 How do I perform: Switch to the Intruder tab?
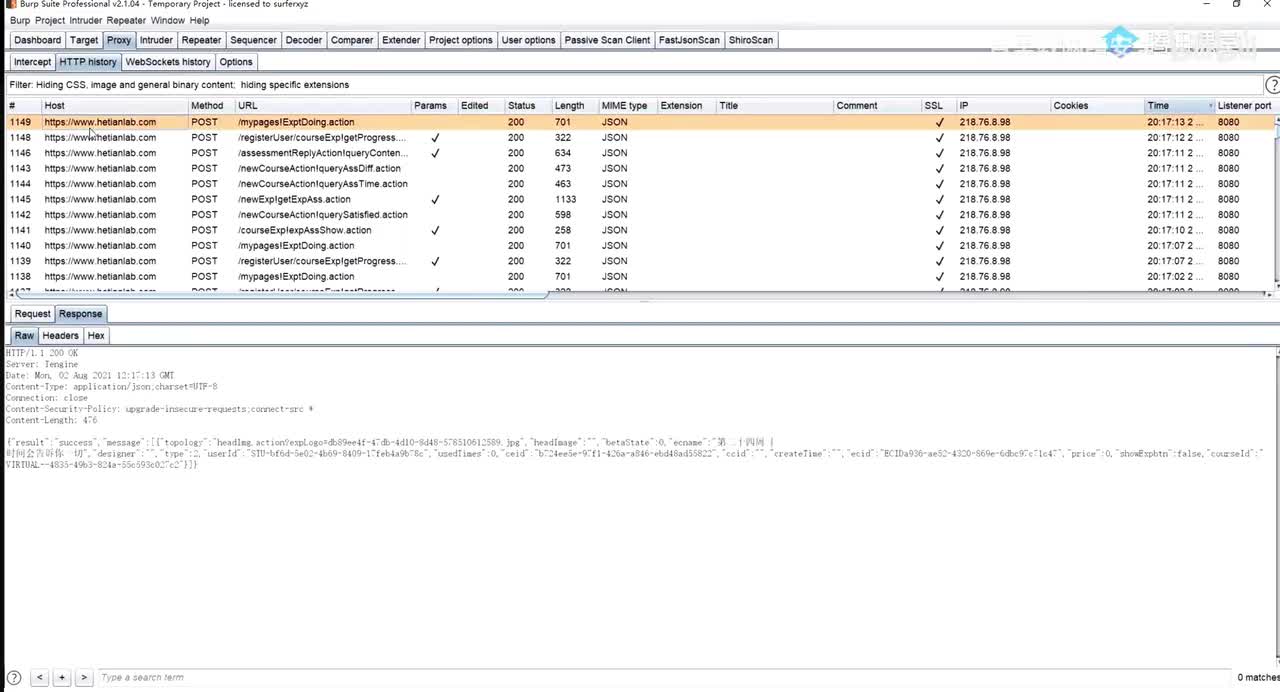pyautogui.click(x=156, y=40)
